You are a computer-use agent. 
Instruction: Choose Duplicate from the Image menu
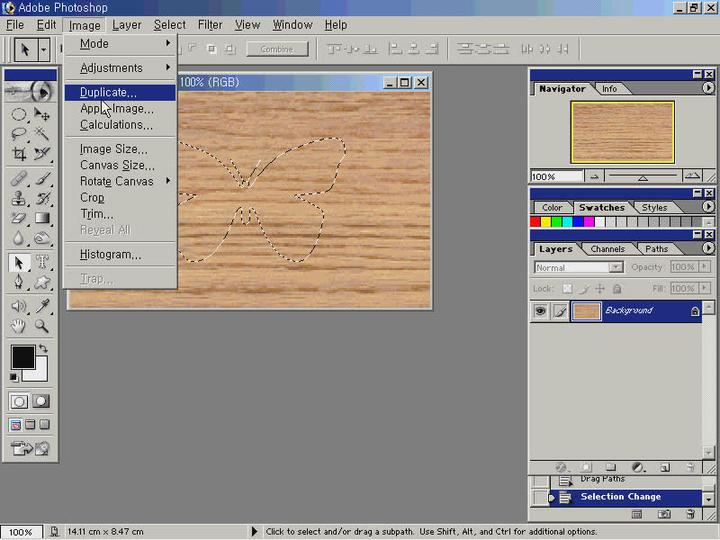point(120,92)
